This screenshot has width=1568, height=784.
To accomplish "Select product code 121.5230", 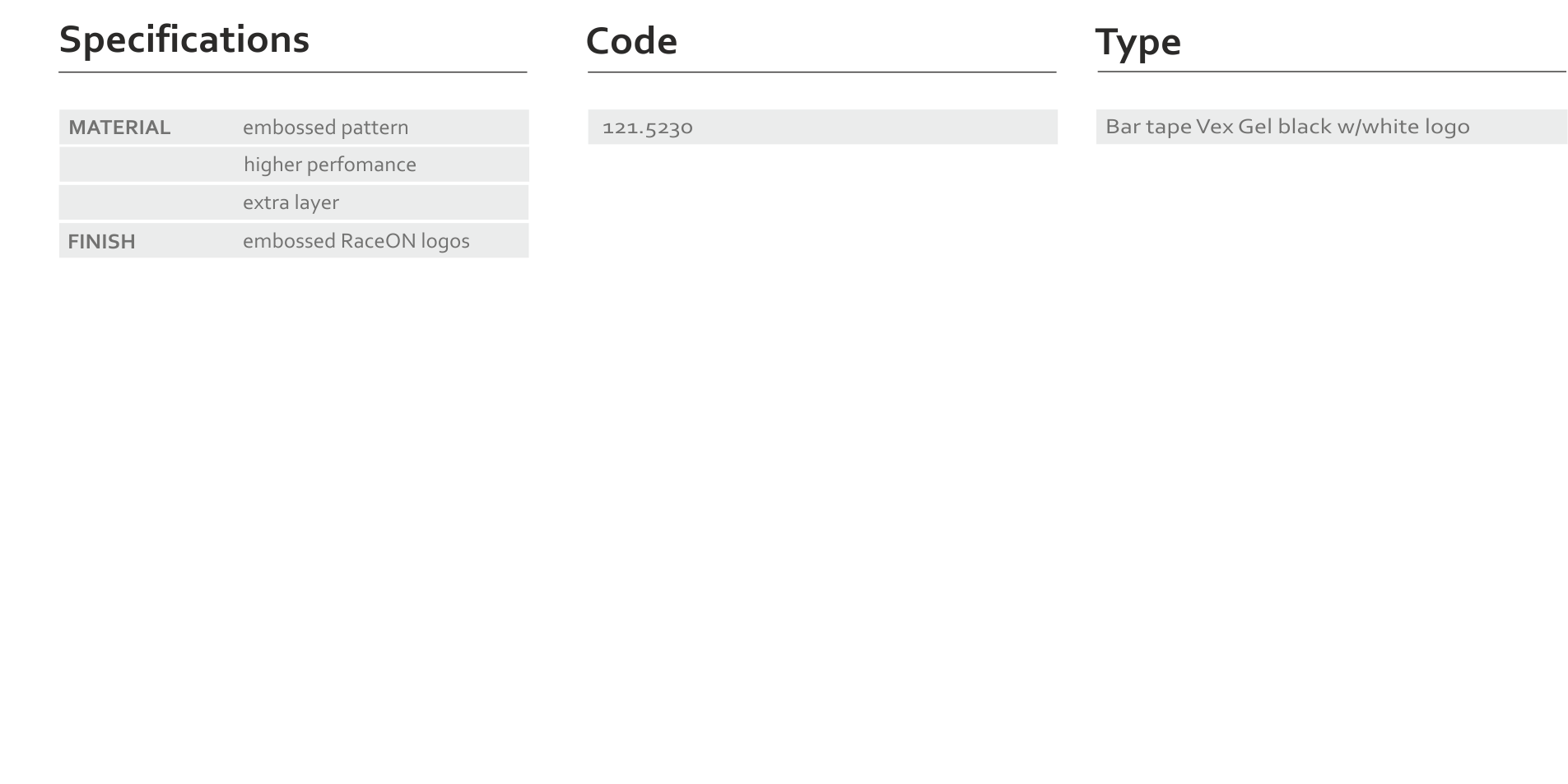I will click(648, 128).
